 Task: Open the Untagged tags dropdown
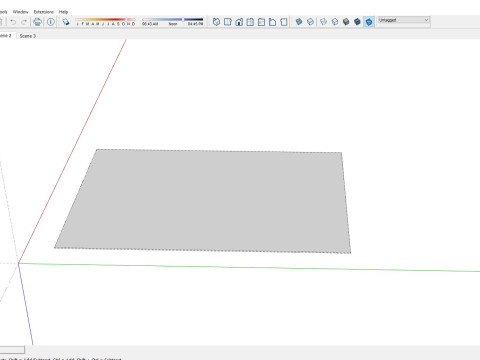[403, 20]
